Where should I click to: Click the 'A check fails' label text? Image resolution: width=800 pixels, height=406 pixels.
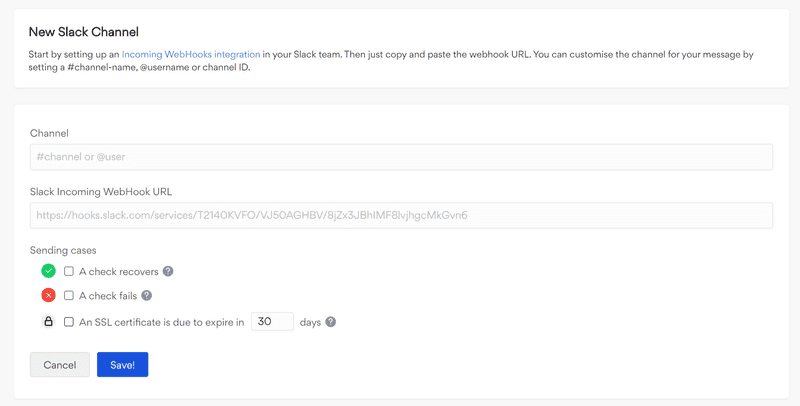(x=108, y=296)
